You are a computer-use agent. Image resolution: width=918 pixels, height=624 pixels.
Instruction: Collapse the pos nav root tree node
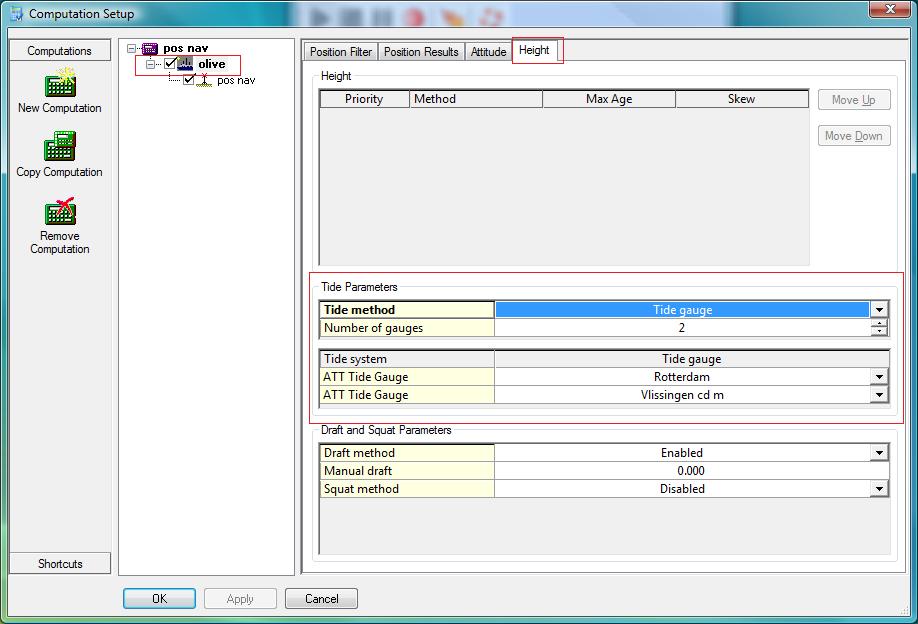[132, 48]
